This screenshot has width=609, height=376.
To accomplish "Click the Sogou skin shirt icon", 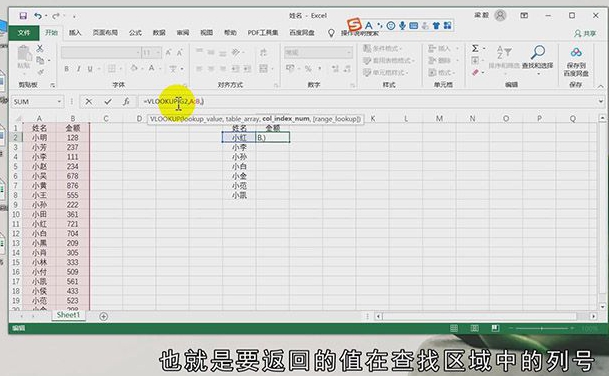I will pyautogui.click(x=436, y=26).
